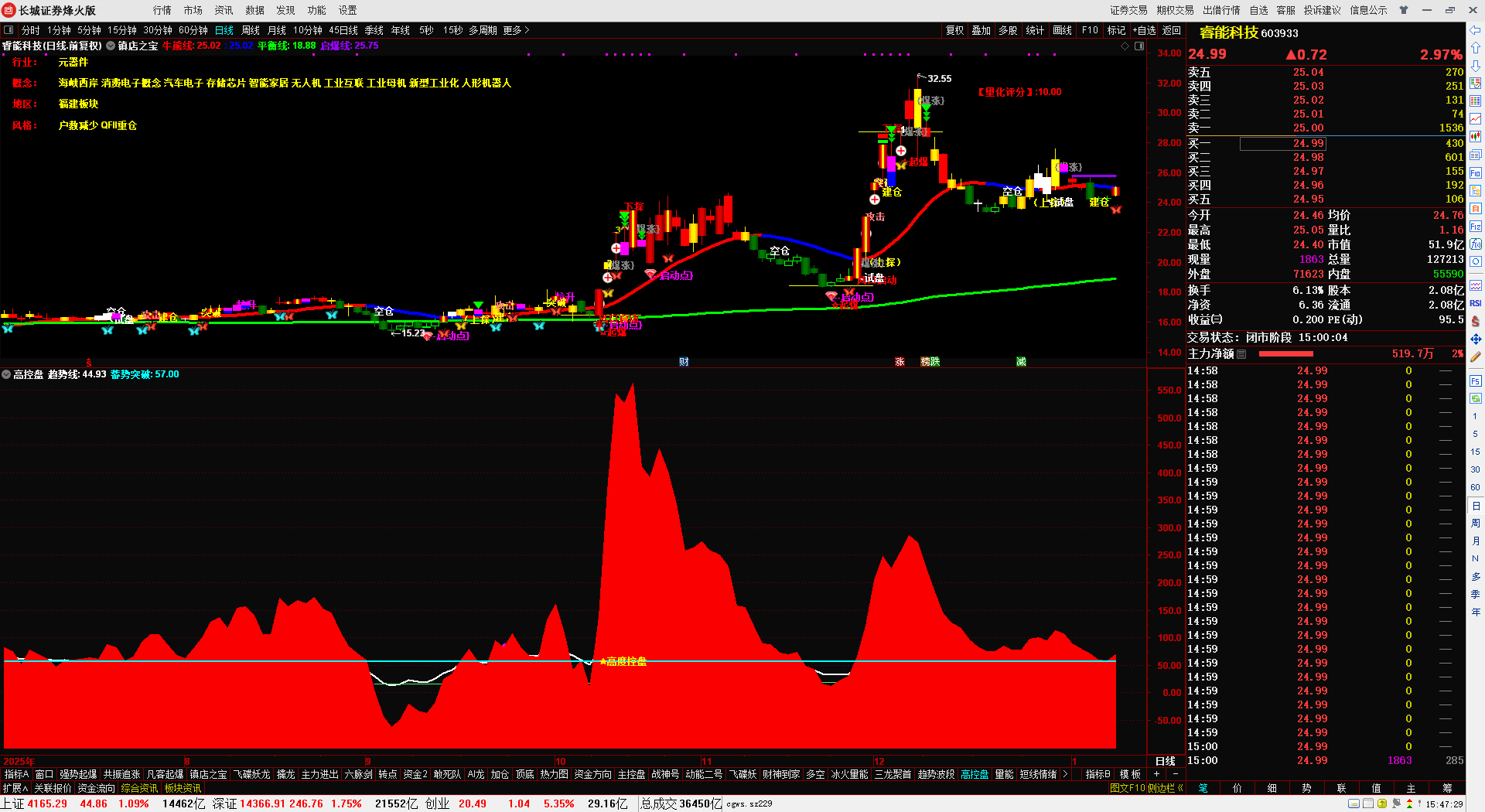Switch to the 资金流向 bottom tab
Screen dimensions: 1485x812
(x=96, y=788)
